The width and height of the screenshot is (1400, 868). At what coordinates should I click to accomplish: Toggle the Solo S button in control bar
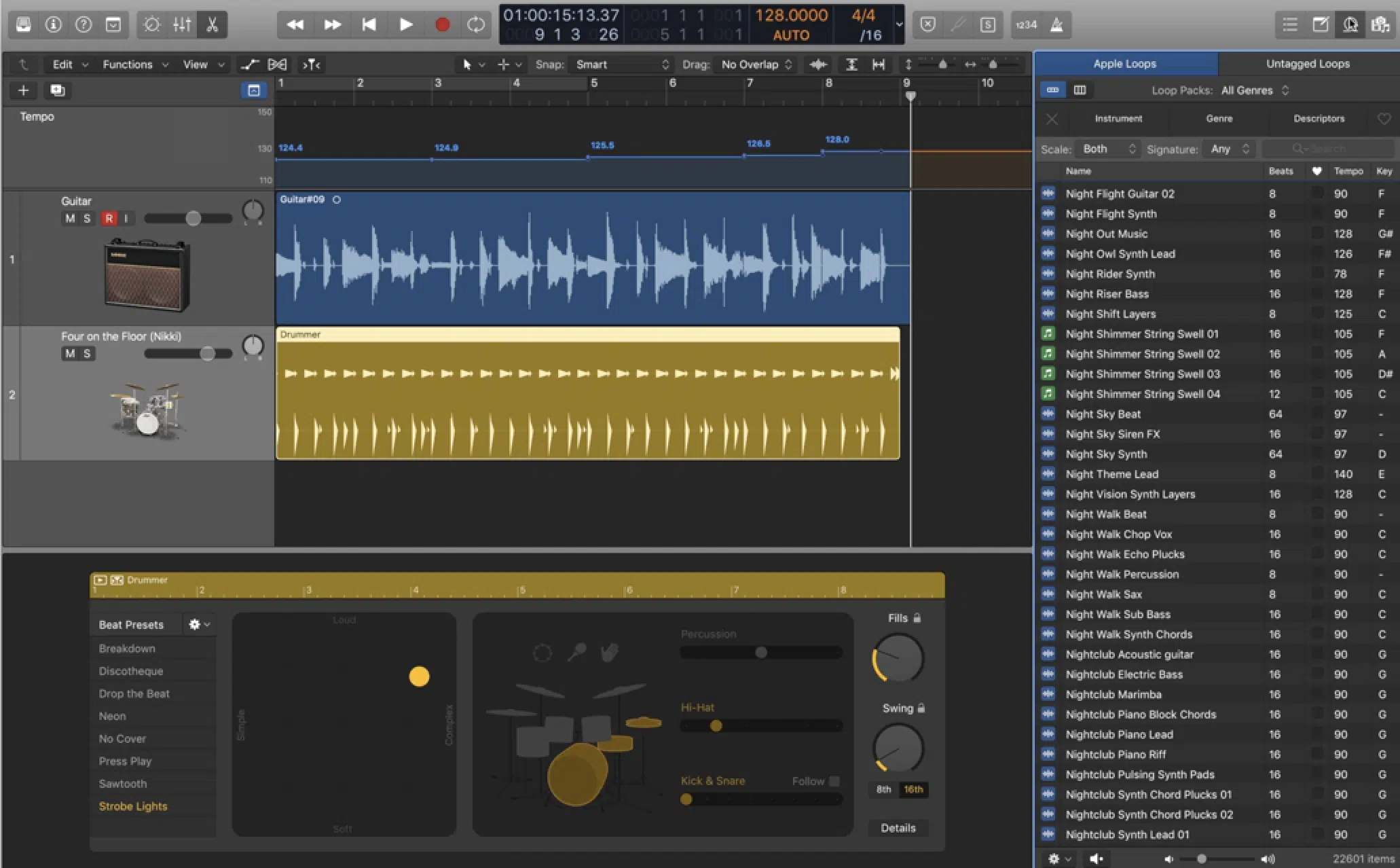[988, 25]
